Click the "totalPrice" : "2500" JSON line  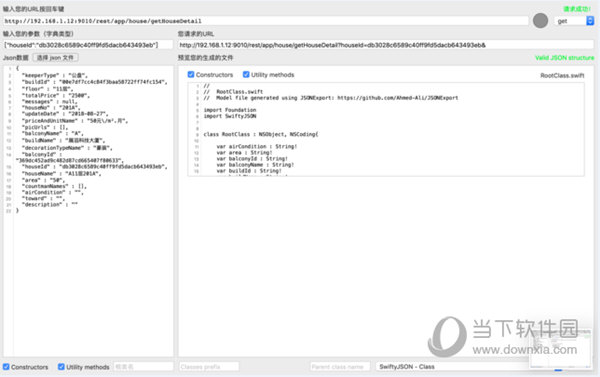(55, 95)
